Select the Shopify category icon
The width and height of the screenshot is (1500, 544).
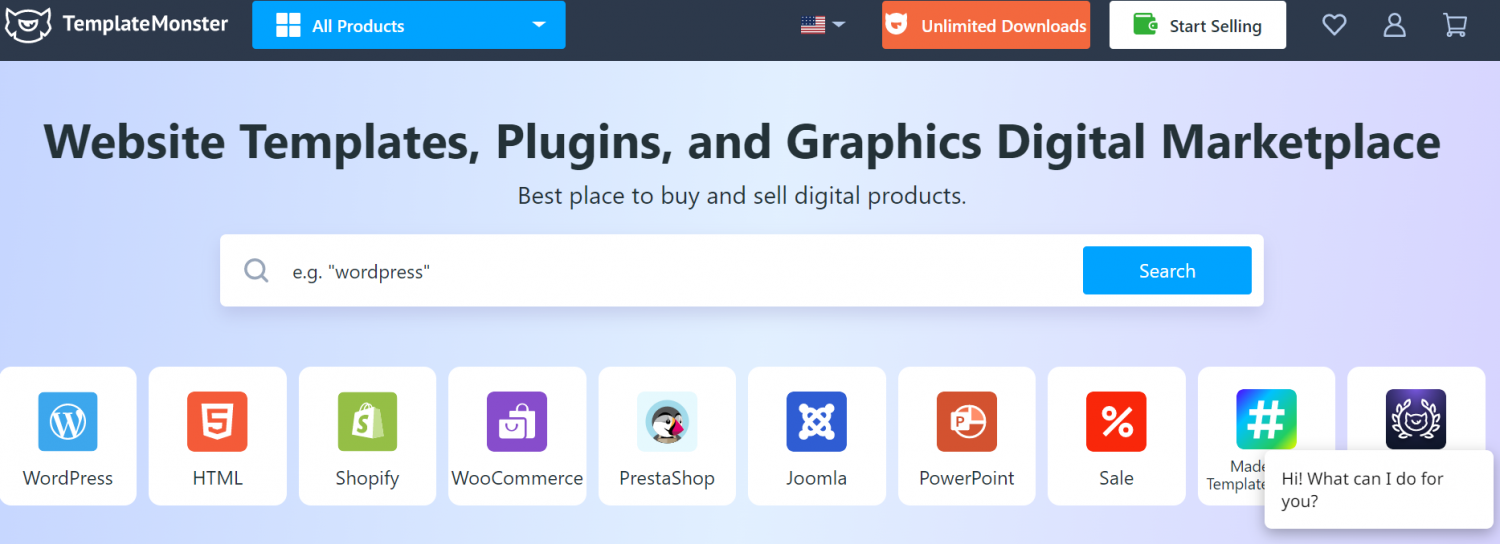[x=367, y=421]
